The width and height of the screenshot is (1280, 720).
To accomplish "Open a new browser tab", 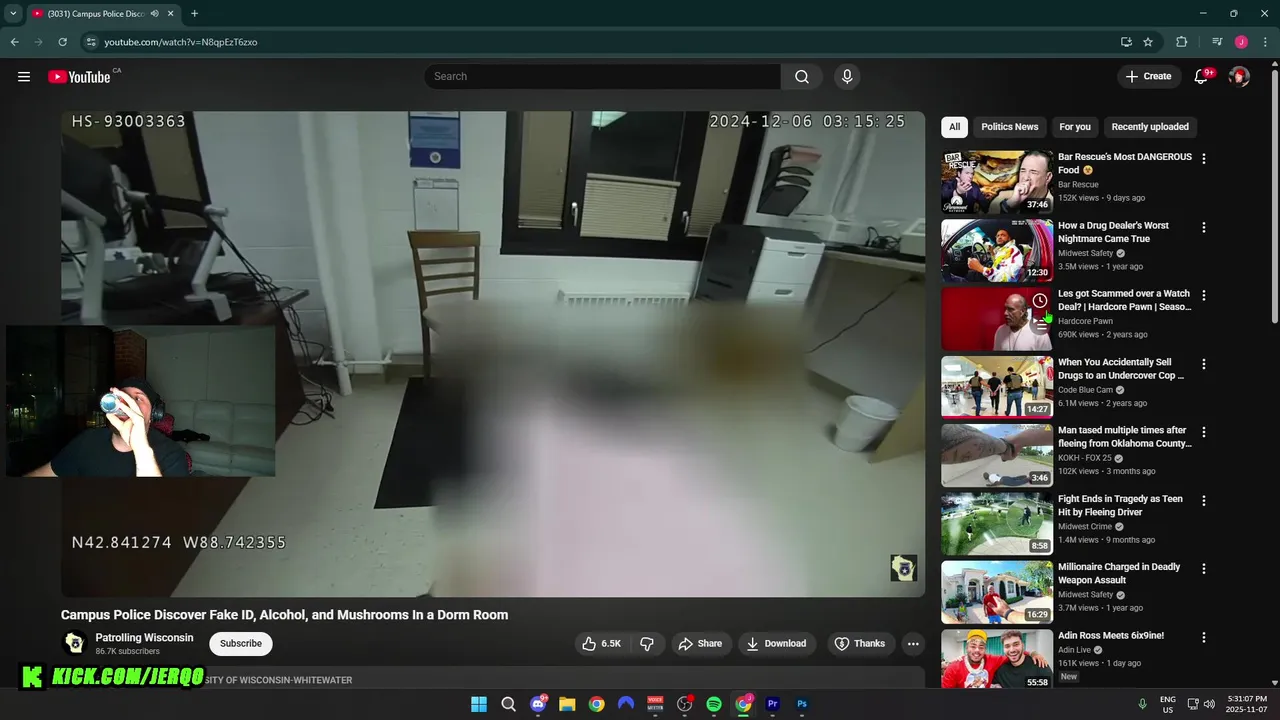I will 194,14.
